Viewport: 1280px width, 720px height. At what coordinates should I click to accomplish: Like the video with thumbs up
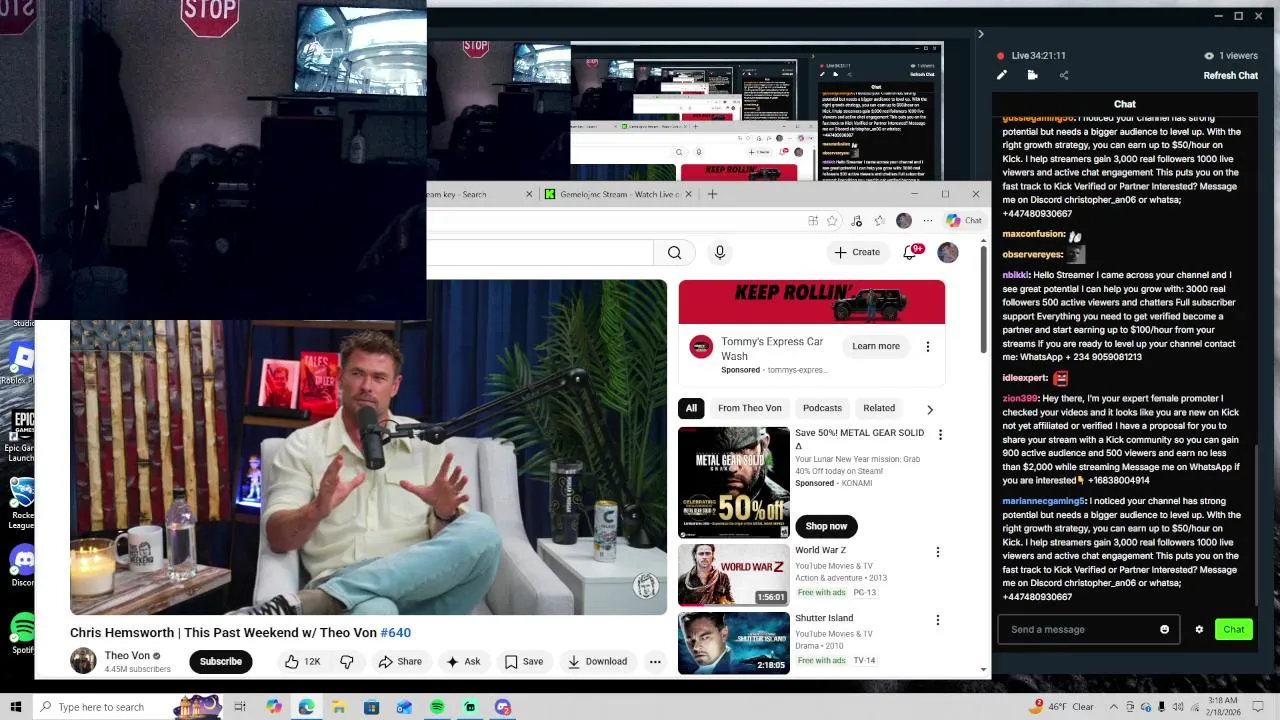coord(302,661)
